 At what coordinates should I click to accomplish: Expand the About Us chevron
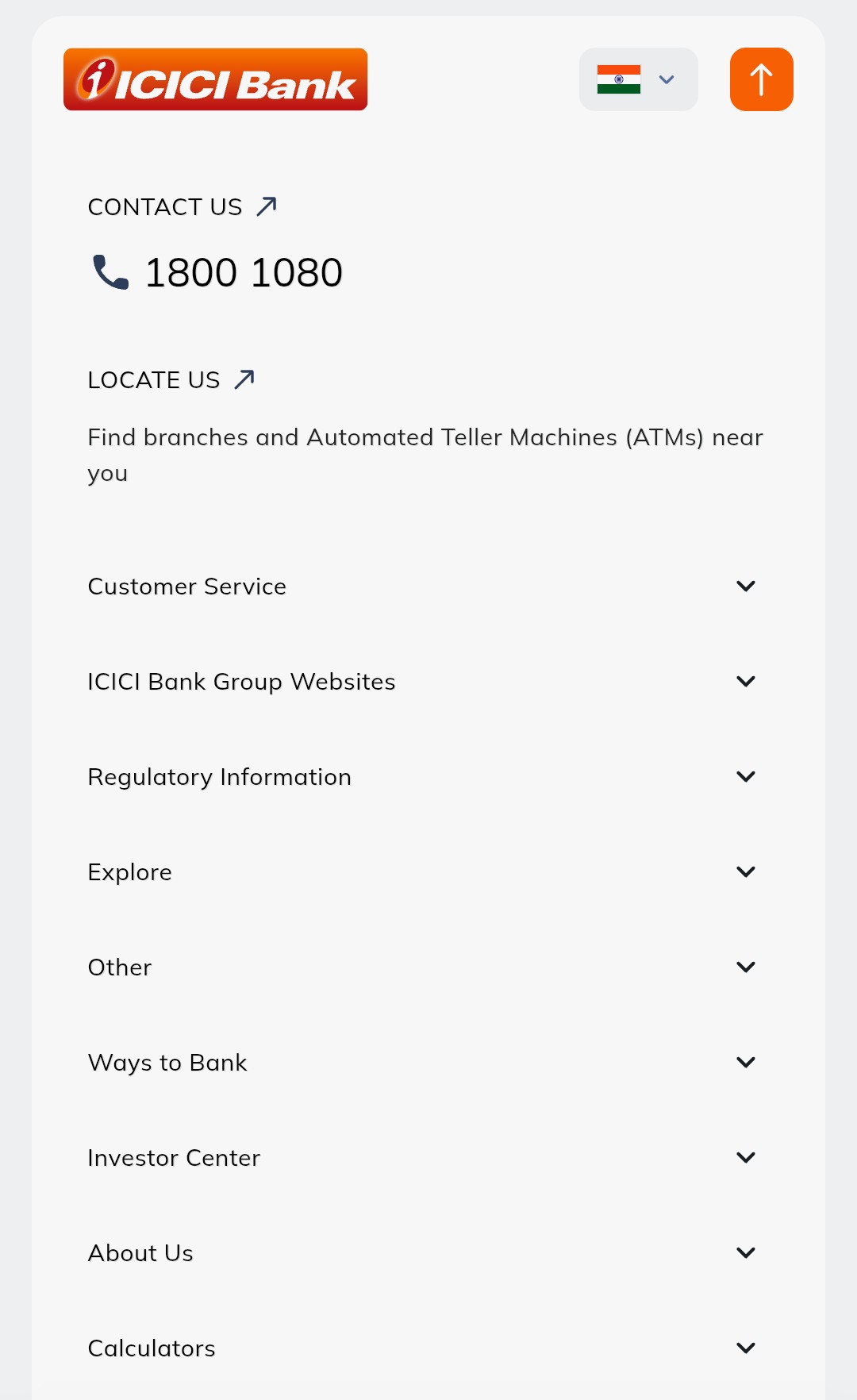[x=745, y=1253]
